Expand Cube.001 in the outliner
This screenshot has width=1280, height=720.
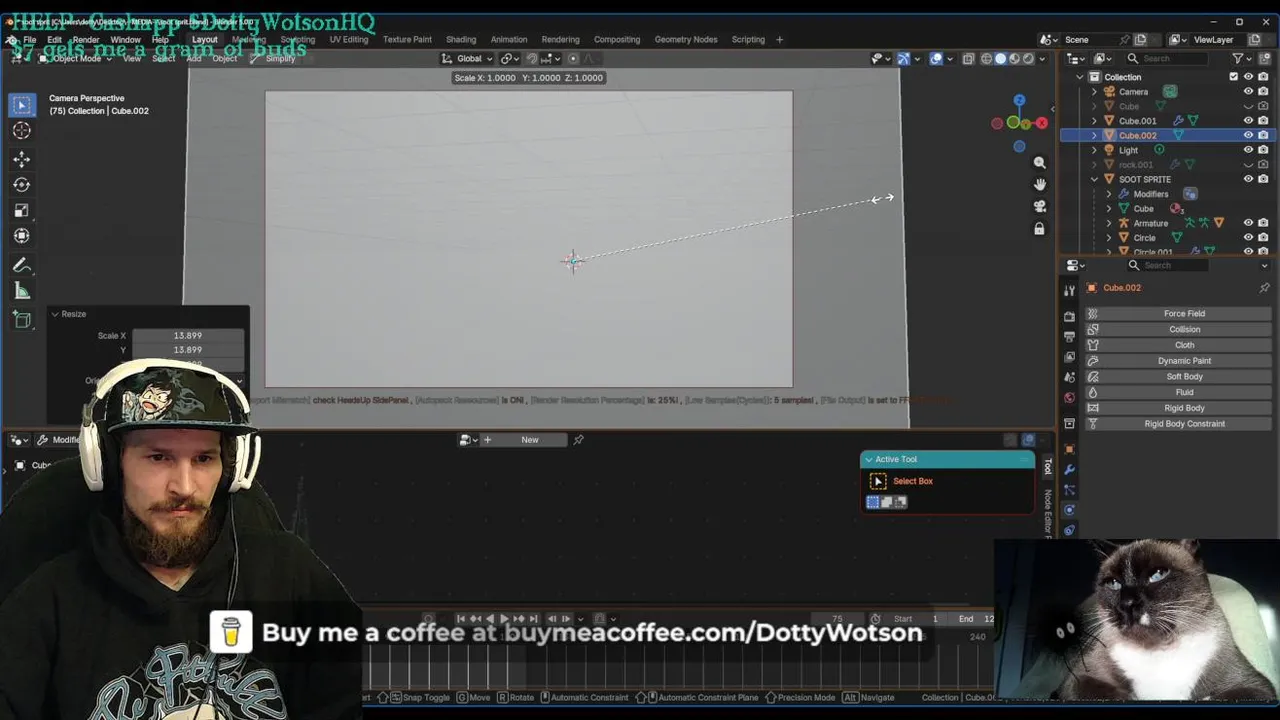[1094, 121]
